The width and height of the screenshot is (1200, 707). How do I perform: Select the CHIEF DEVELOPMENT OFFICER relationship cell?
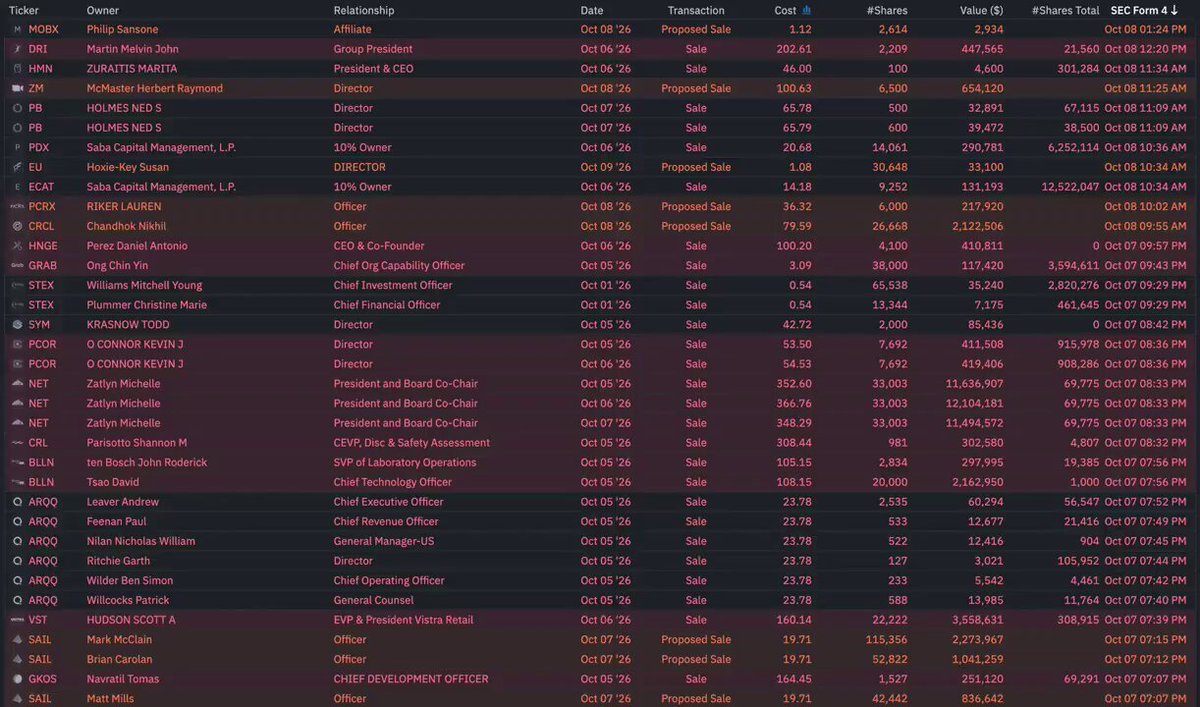411,679
